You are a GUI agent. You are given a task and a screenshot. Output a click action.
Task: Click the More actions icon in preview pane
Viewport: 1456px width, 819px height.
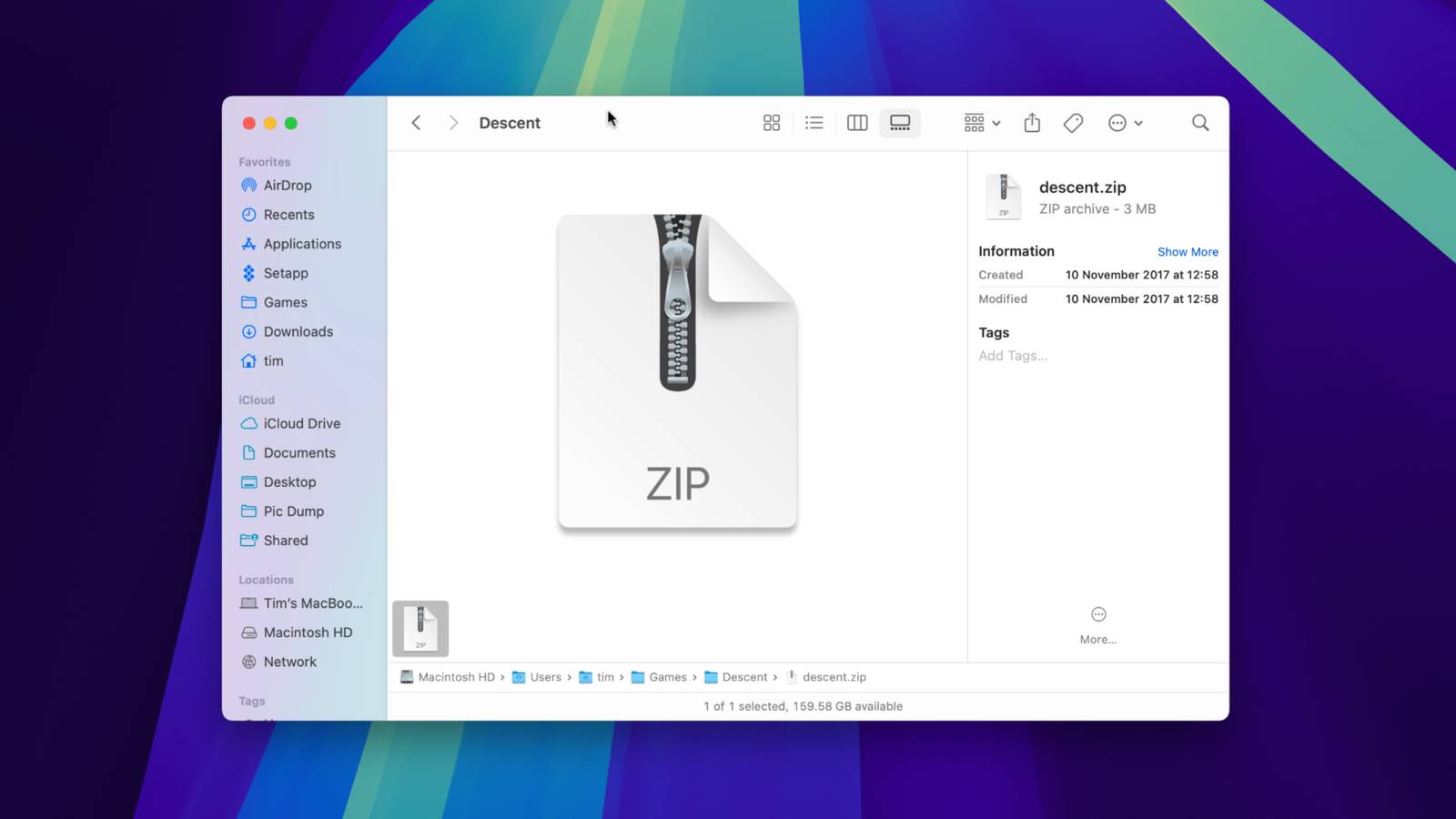coord(1098,615)
